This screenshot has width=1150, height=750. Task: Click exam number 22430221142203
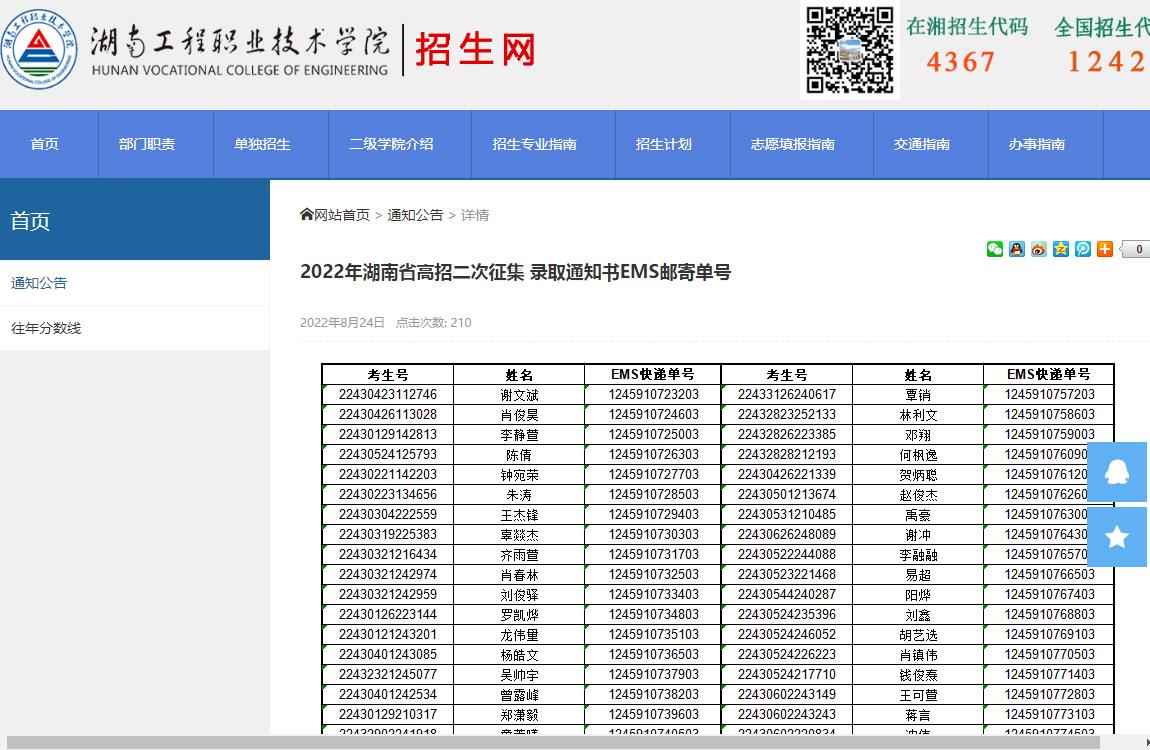388,474
